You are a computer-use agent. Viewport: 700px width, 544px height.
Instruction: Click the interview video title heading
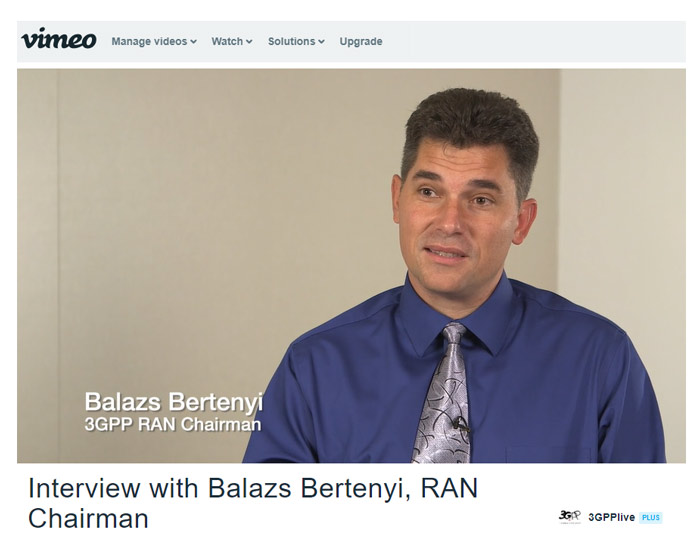(x=253, y=503)
